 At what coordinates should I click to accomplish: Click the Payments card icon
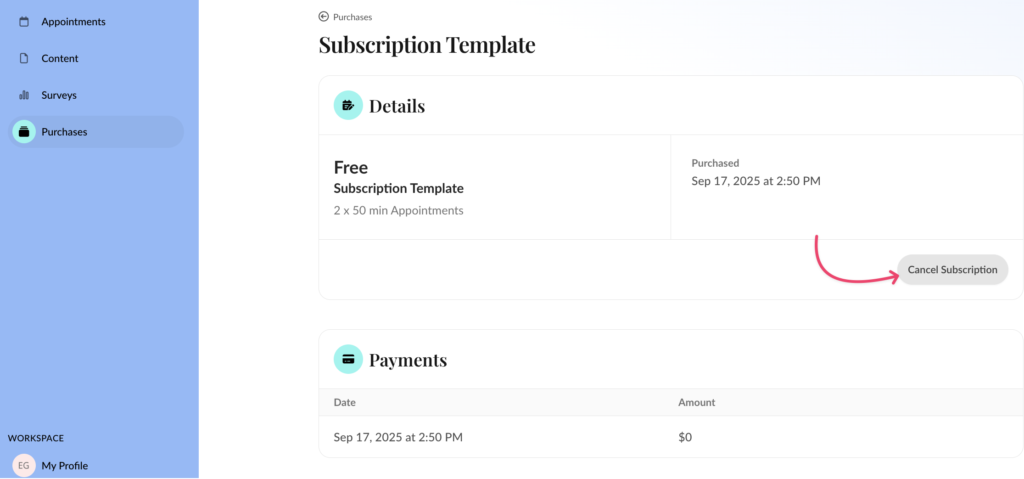tap(348, 359)
